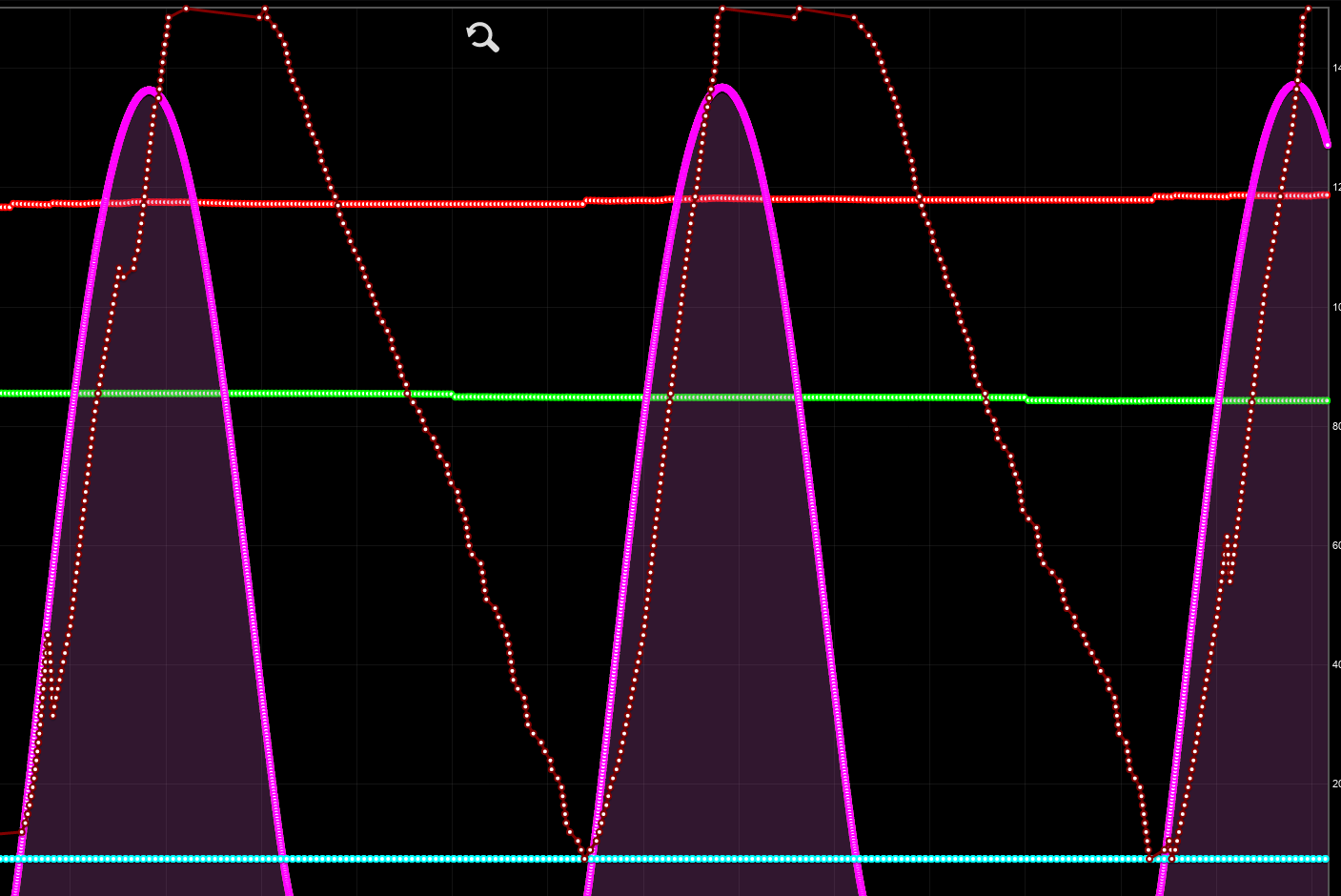Viewport: 1341px width, 896px height.
Task: Select the flat red data series line
Action: point(664,200)
